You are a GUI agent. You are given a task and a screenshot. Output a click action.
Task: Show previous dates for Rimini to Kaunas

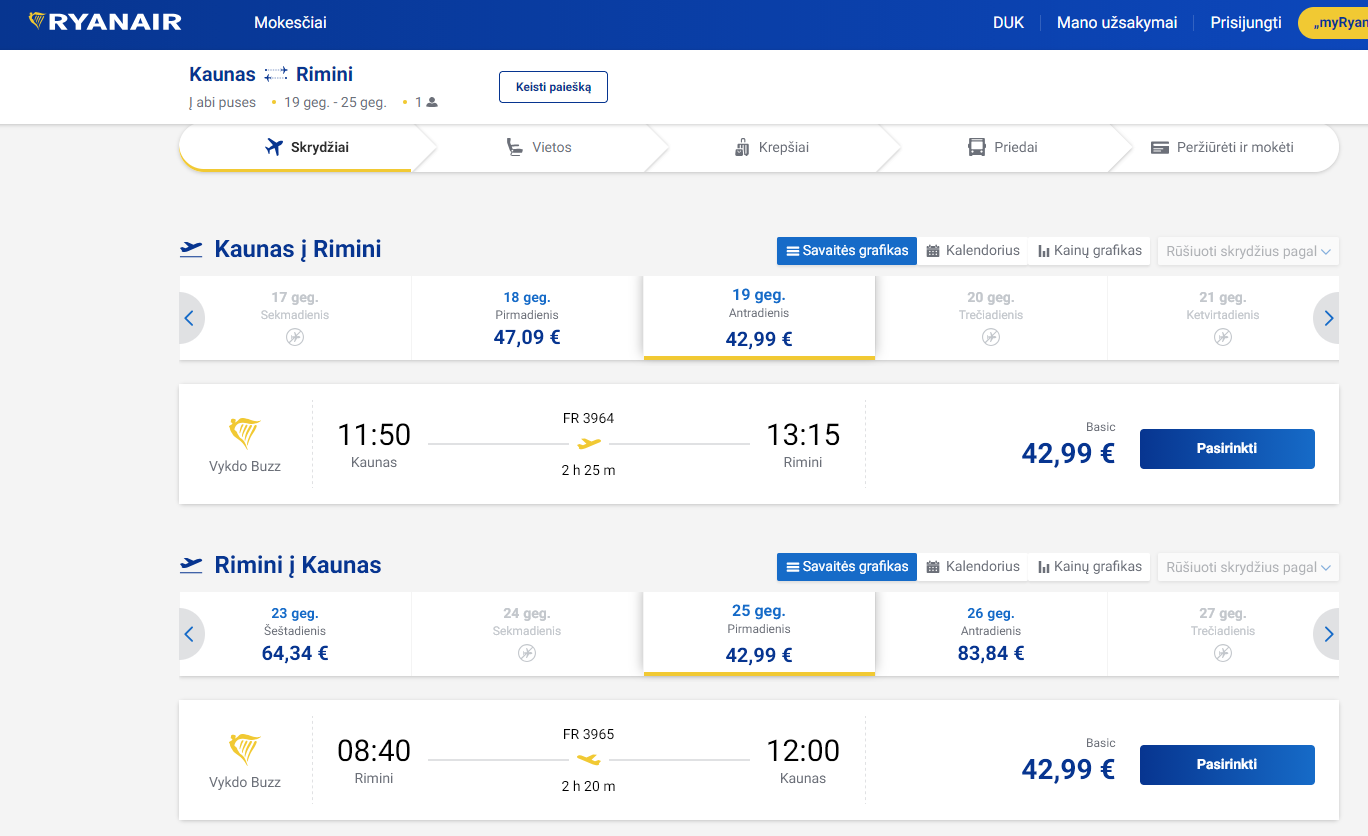[190, 634]
